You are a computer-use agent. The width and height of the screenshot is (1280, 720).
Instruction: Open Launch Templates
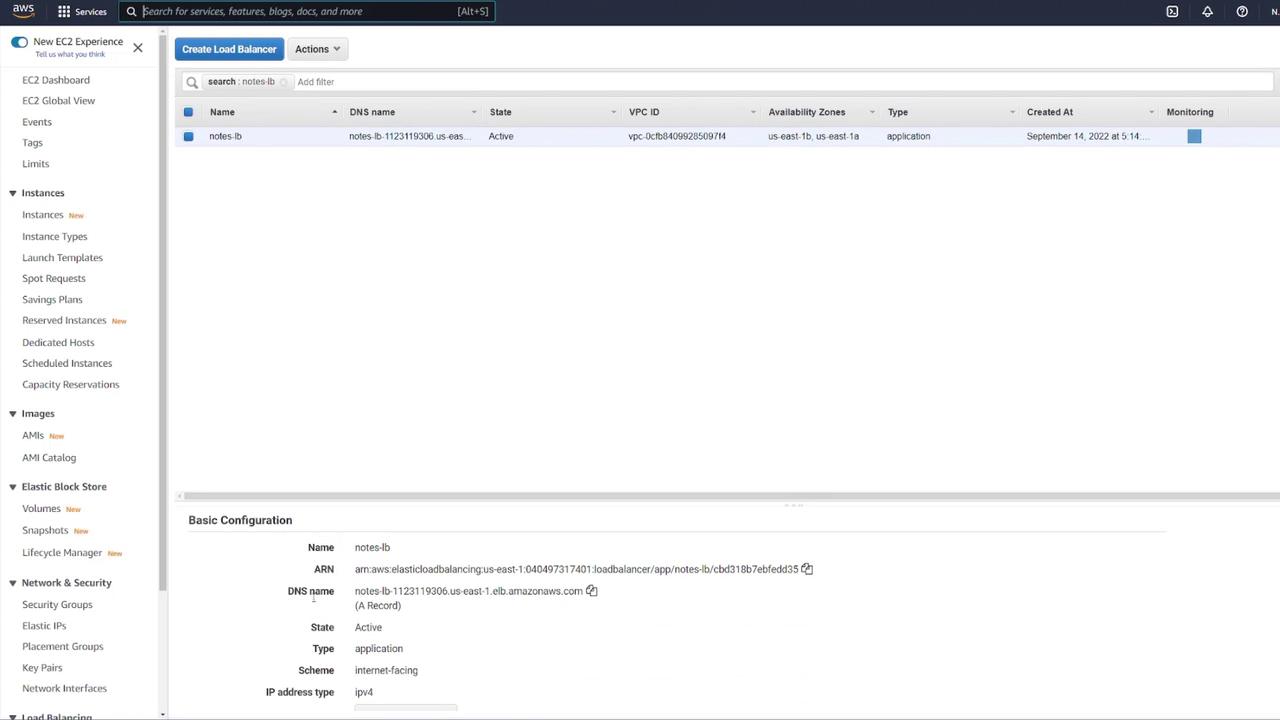point(62,258)
